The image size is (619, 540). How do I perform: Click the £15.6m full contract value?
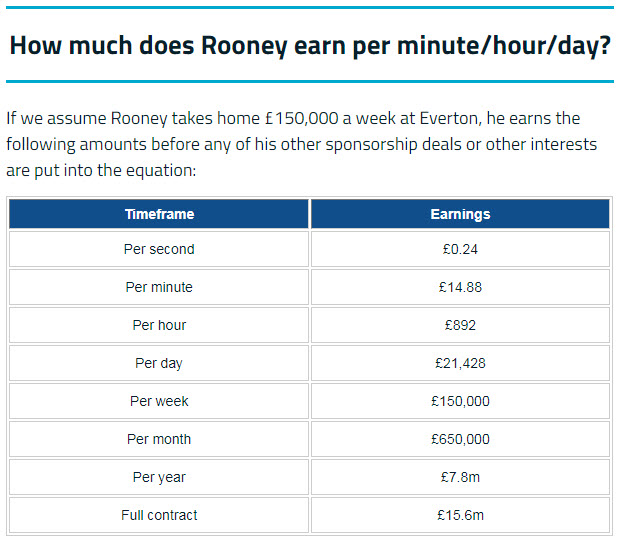(x=460, y=515)
